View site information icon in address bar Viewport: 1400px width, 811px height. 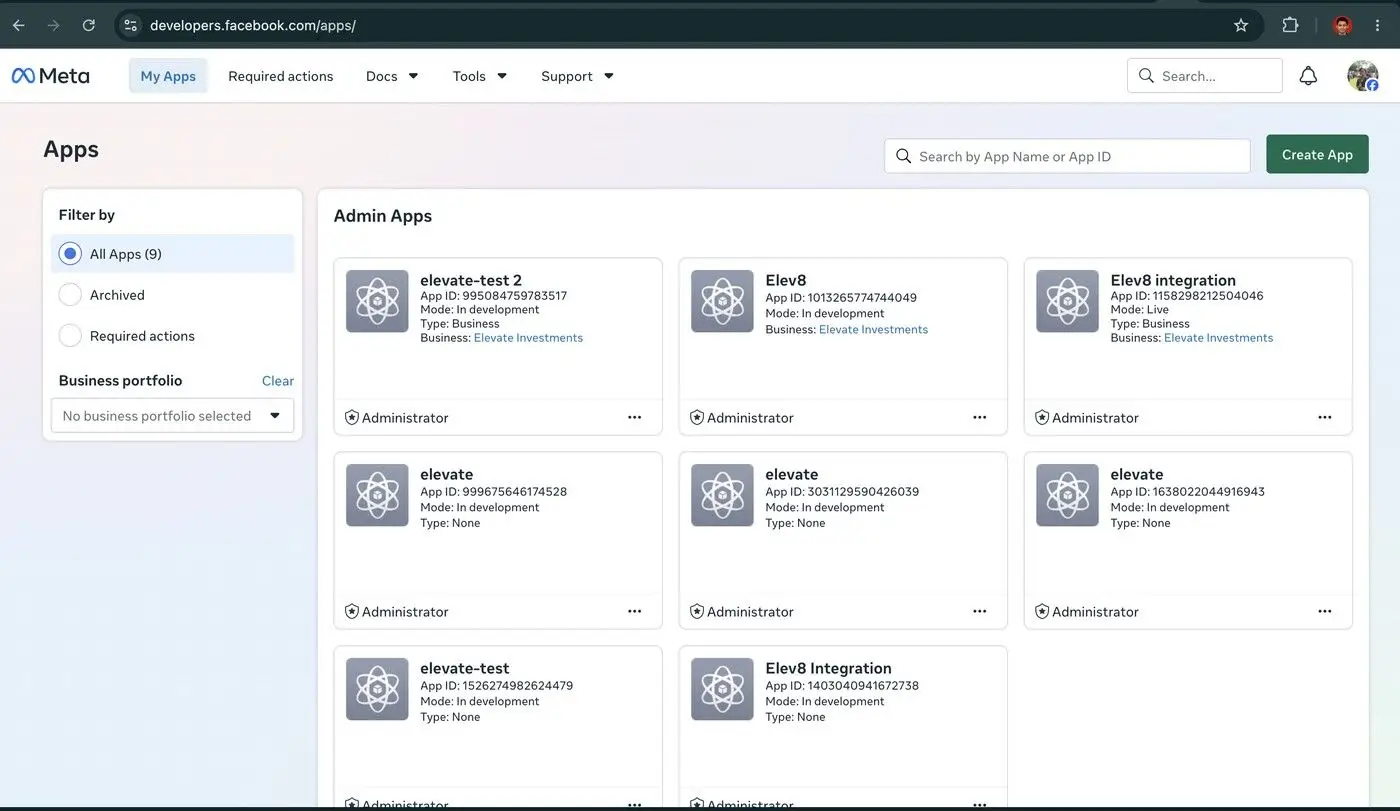click(130, 25)
